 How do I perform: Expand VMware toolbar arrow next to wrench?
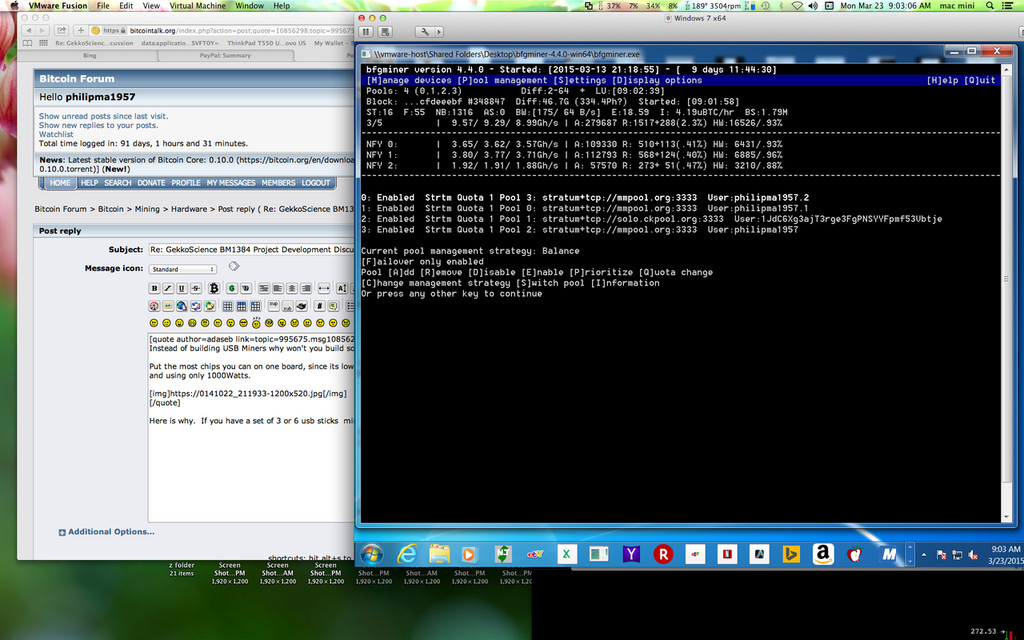coord(439,31)
